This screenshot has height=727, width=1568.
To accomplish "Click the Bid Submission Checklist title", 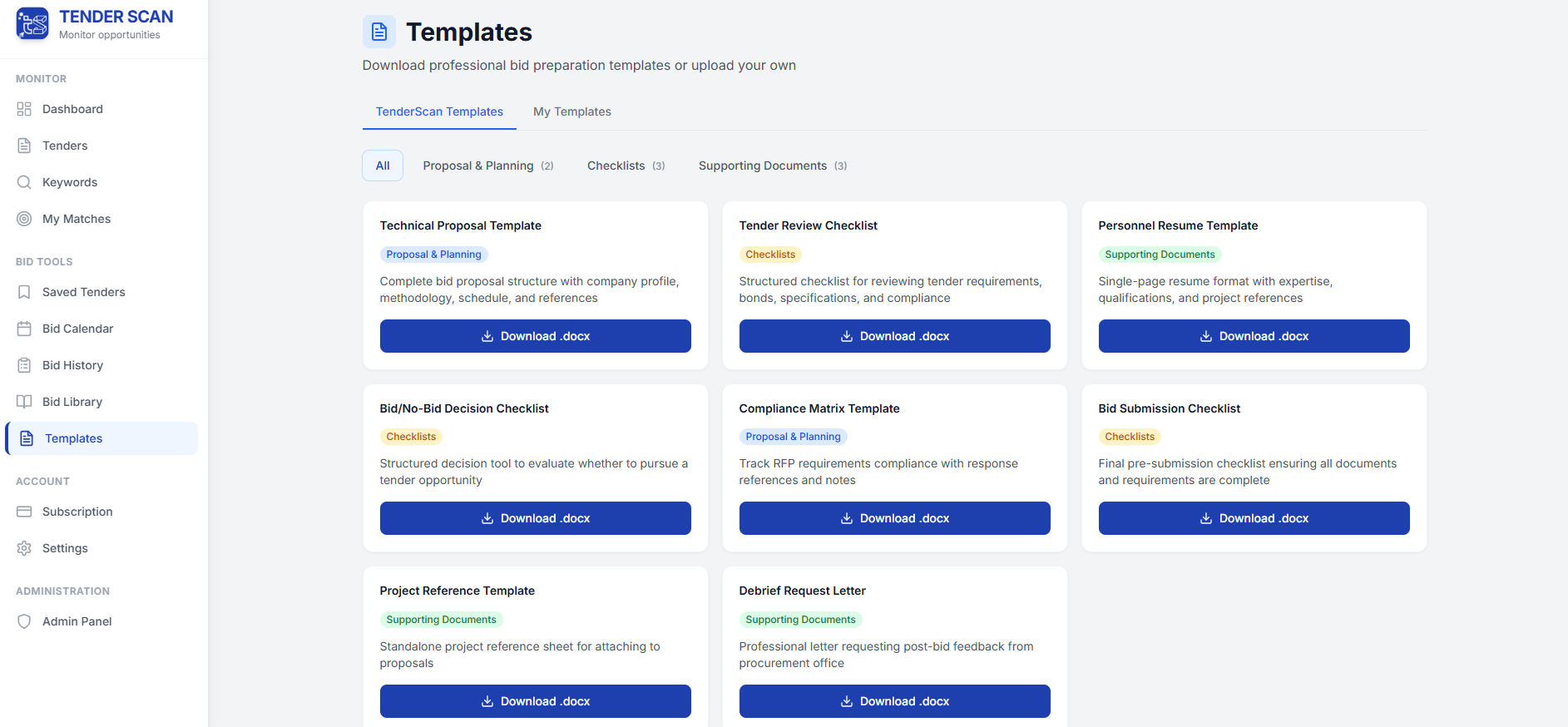I will pos(1170,408).
